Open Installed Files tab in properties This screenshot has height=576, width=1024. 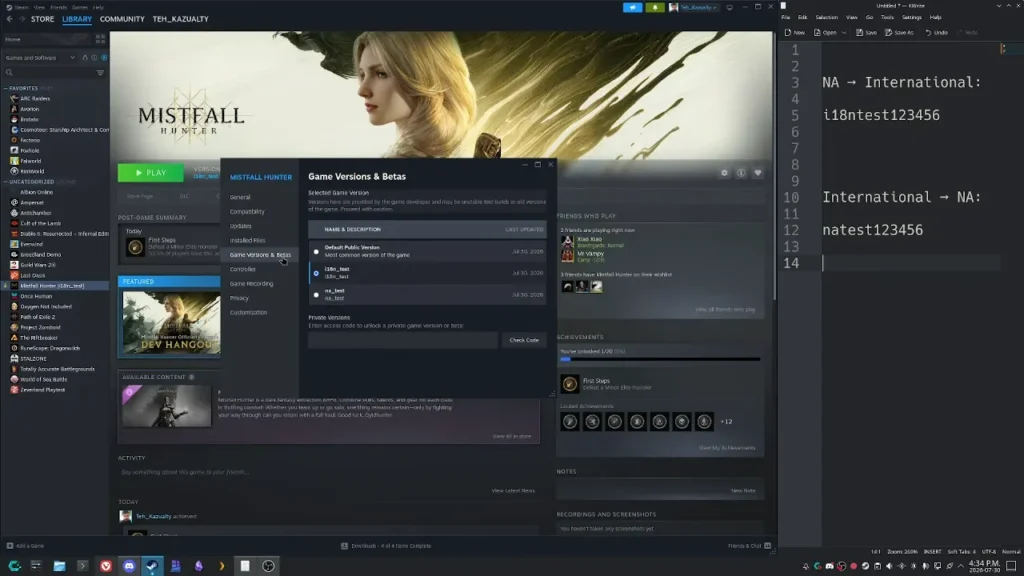point(248,240)
